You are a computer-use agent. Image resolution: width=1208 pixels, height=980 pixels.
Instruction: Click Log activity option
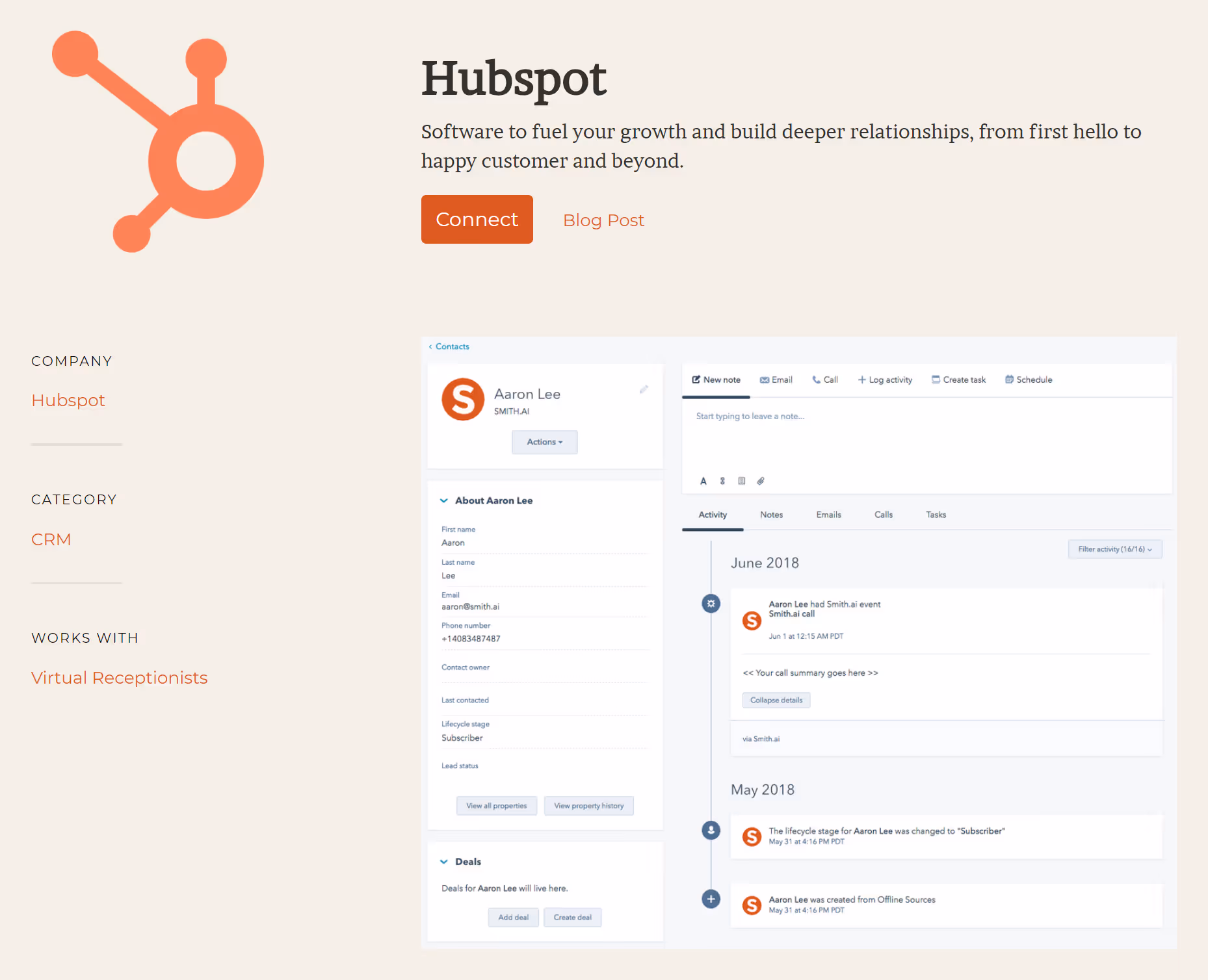[885, 380]
